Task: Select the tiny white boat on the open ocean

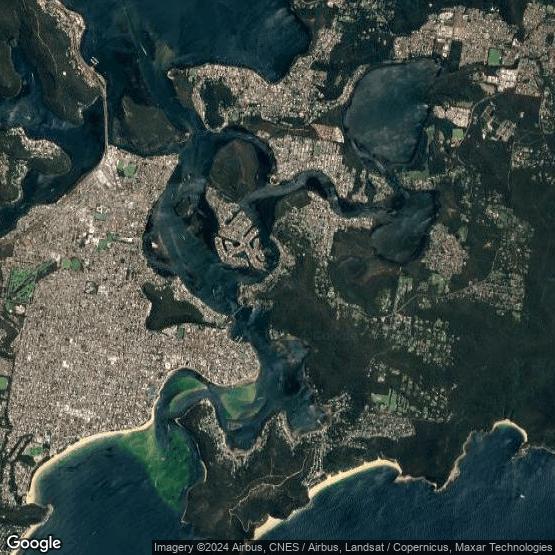Action: coord(522,496)
